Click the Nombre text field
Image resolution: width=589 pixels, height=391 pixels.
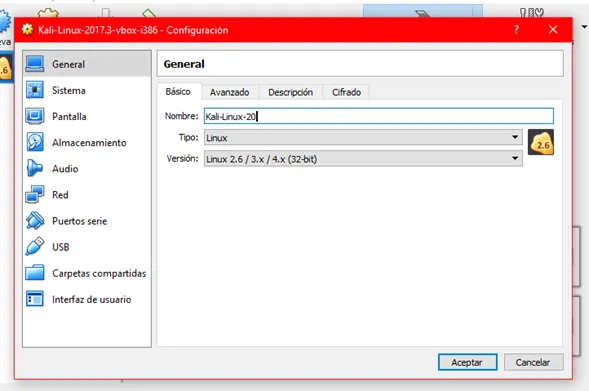(x=379, y=116)
